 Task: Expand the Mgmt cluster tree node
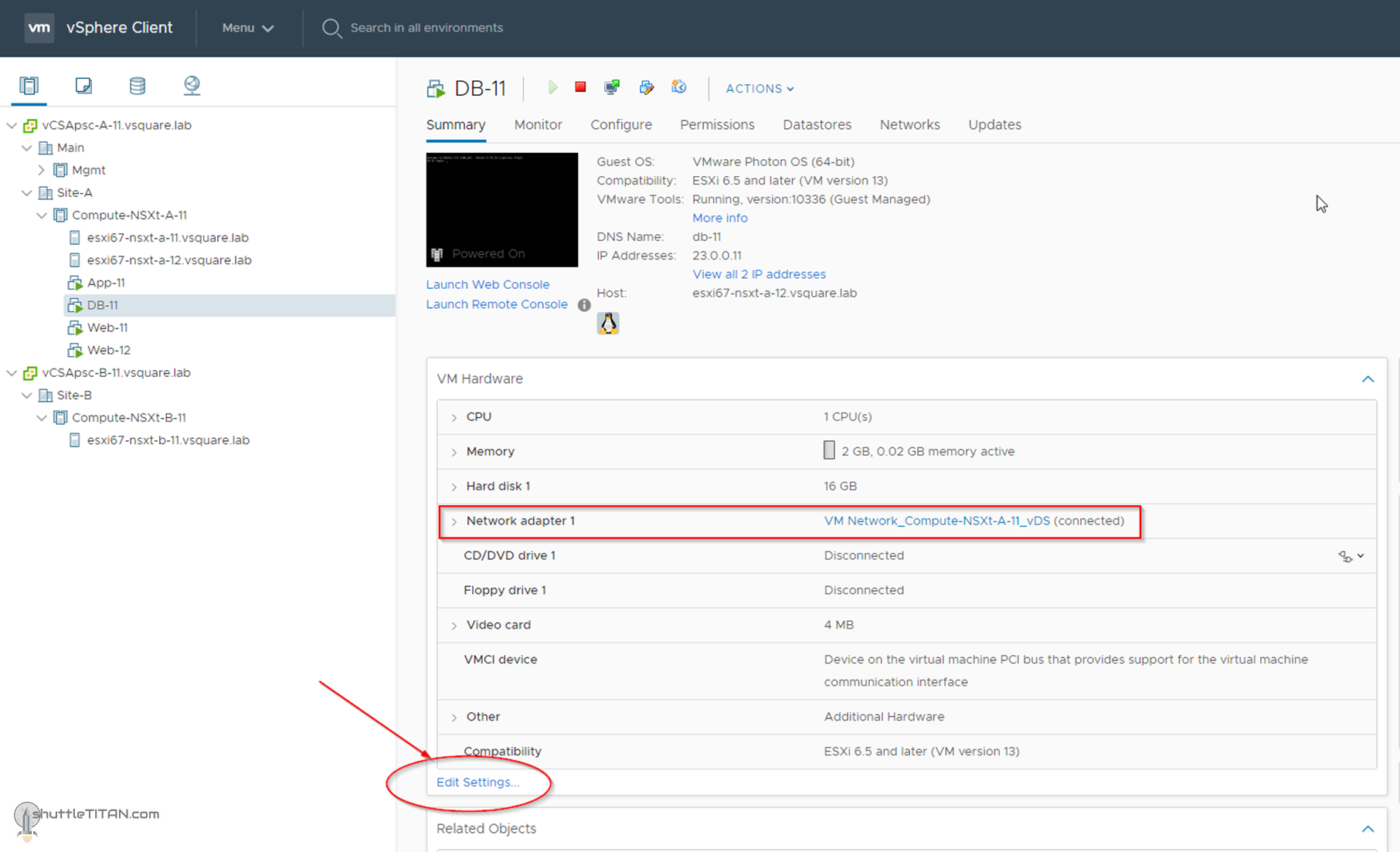pyautogui.click(x=42, y=170)
